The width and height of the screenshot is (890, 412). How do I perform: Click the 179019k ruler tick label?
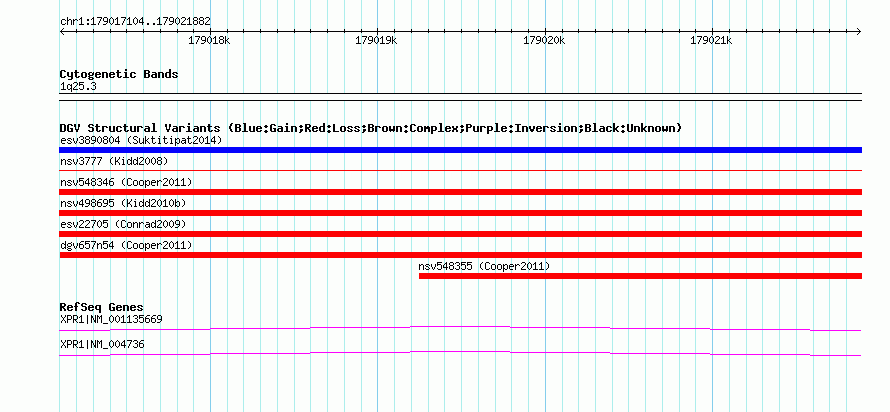coord(377,40)
